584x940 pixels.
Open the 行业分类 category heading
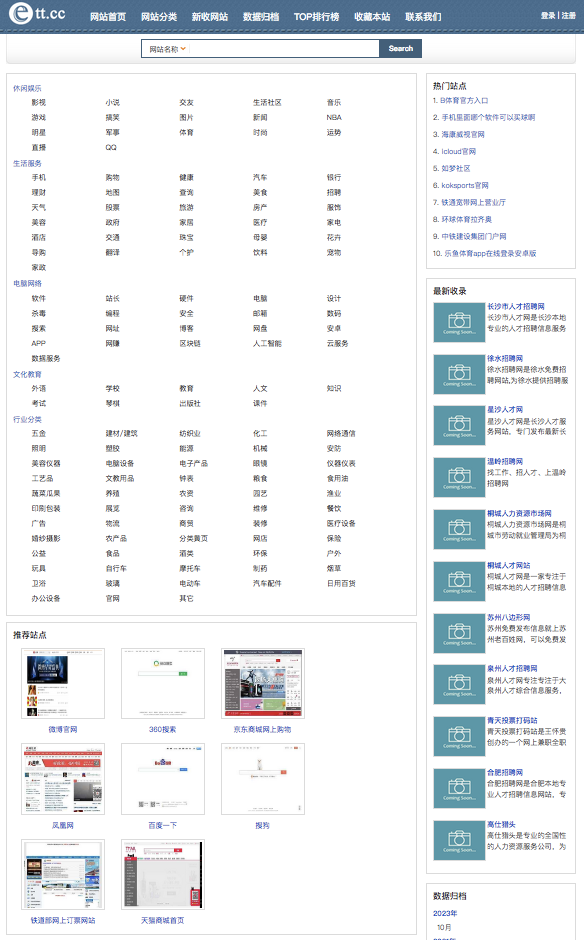click(x=28, y=419)
